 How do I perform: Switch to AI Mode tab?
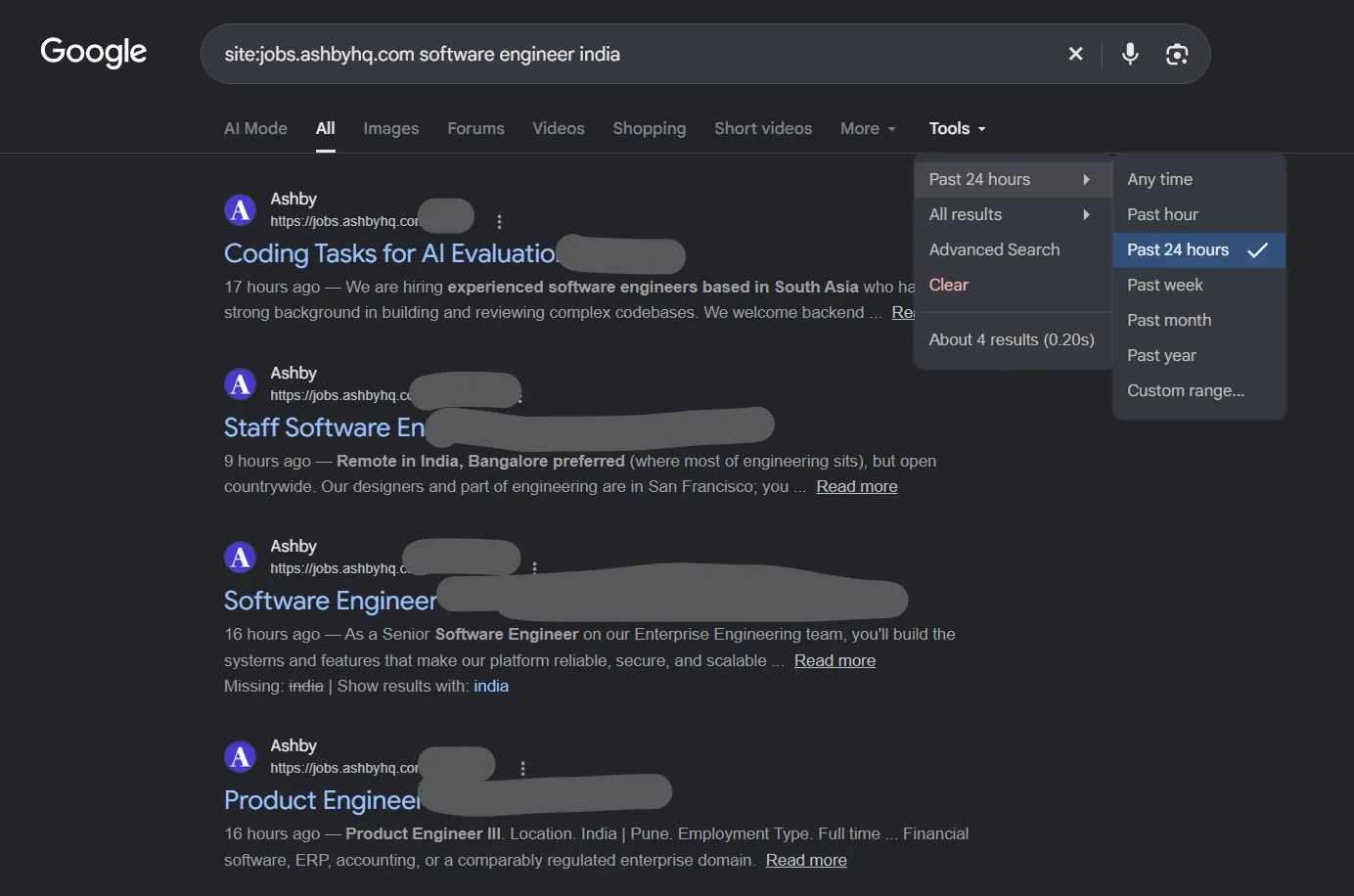click(x=255, y=128)
